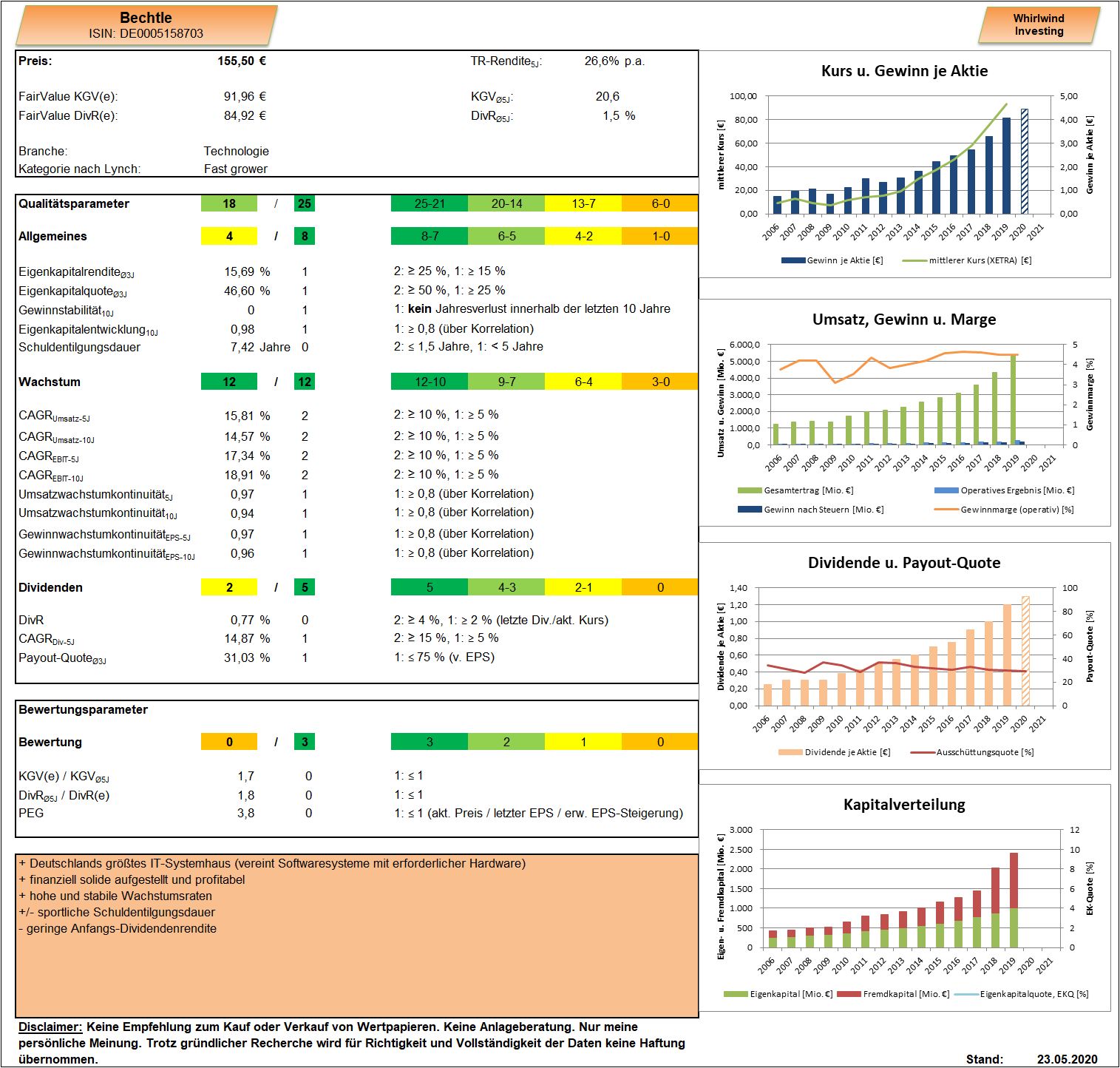Click the green Wachstum score cell

[x=229, y=382]
